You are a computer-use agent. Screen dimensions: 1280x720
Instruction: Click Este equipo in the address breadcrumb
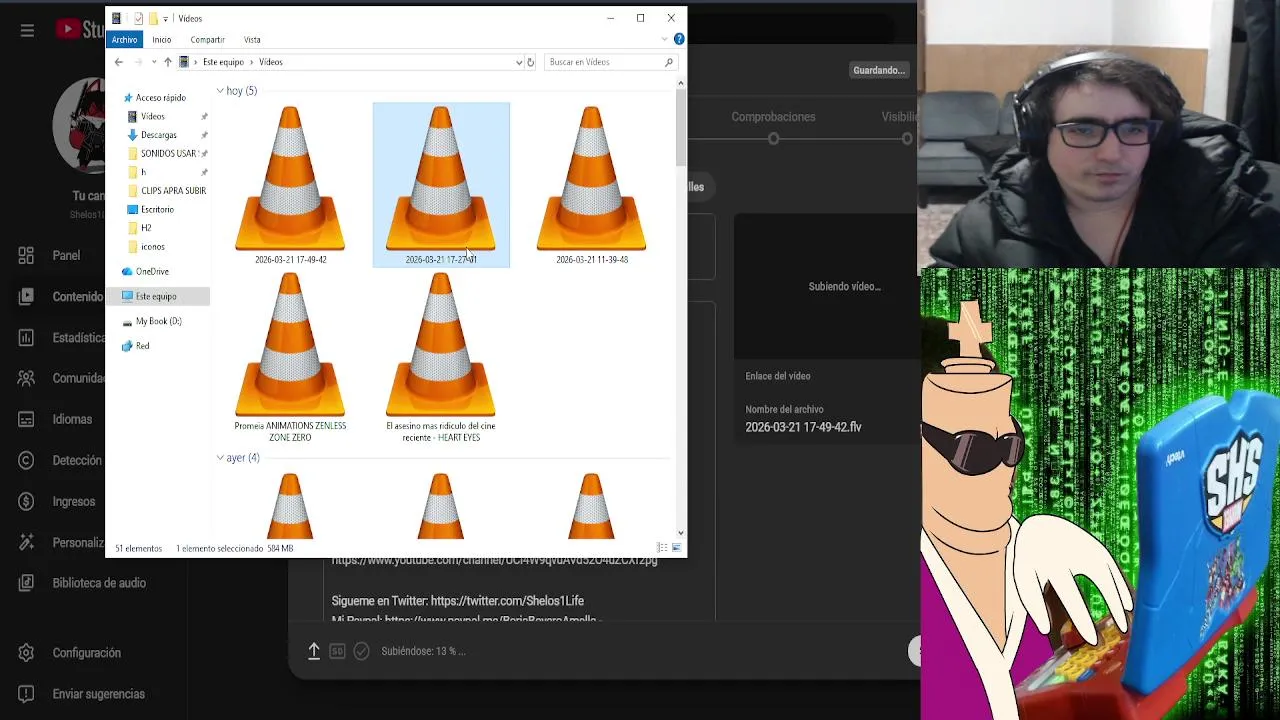(x=223, y=62)
